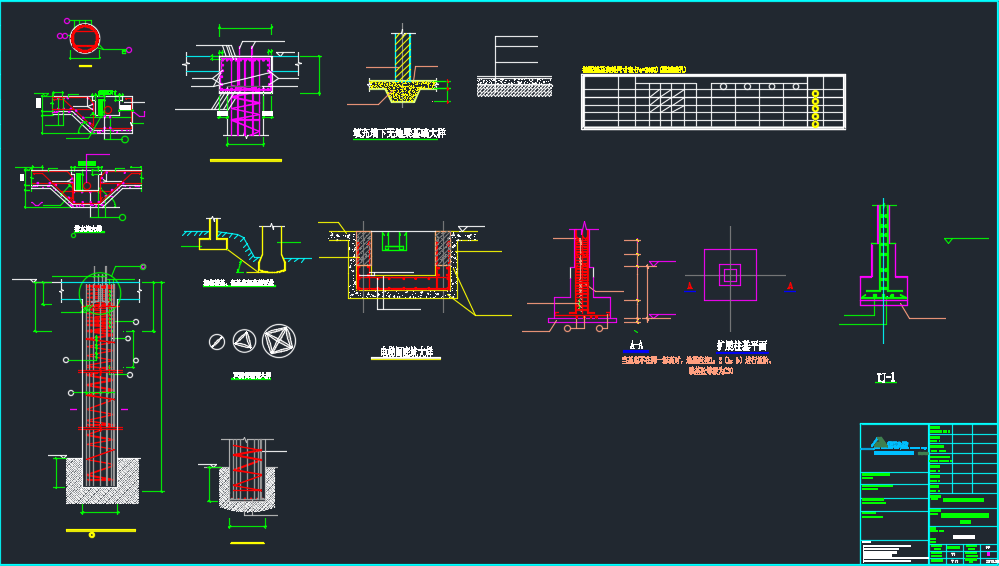Select the circle symbol containing a triangle
This screenshot has width=999, height=566.
[x=244, y=342]
